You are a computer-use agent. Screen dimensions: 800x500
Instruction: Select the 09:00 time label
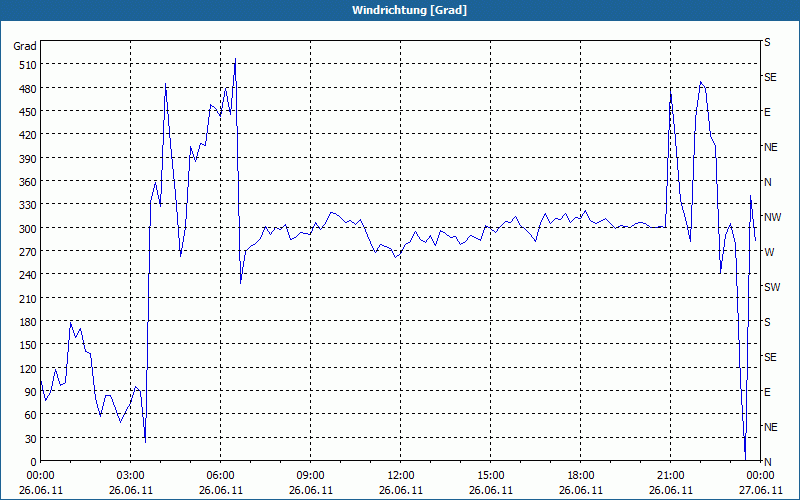(x=310, y=476)
